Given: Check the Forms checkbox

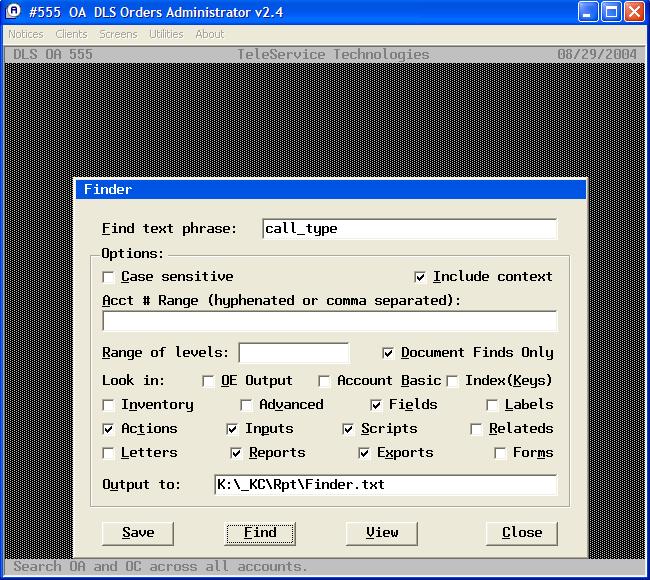Looking at the screenshot, I should (x=500, y=453).
